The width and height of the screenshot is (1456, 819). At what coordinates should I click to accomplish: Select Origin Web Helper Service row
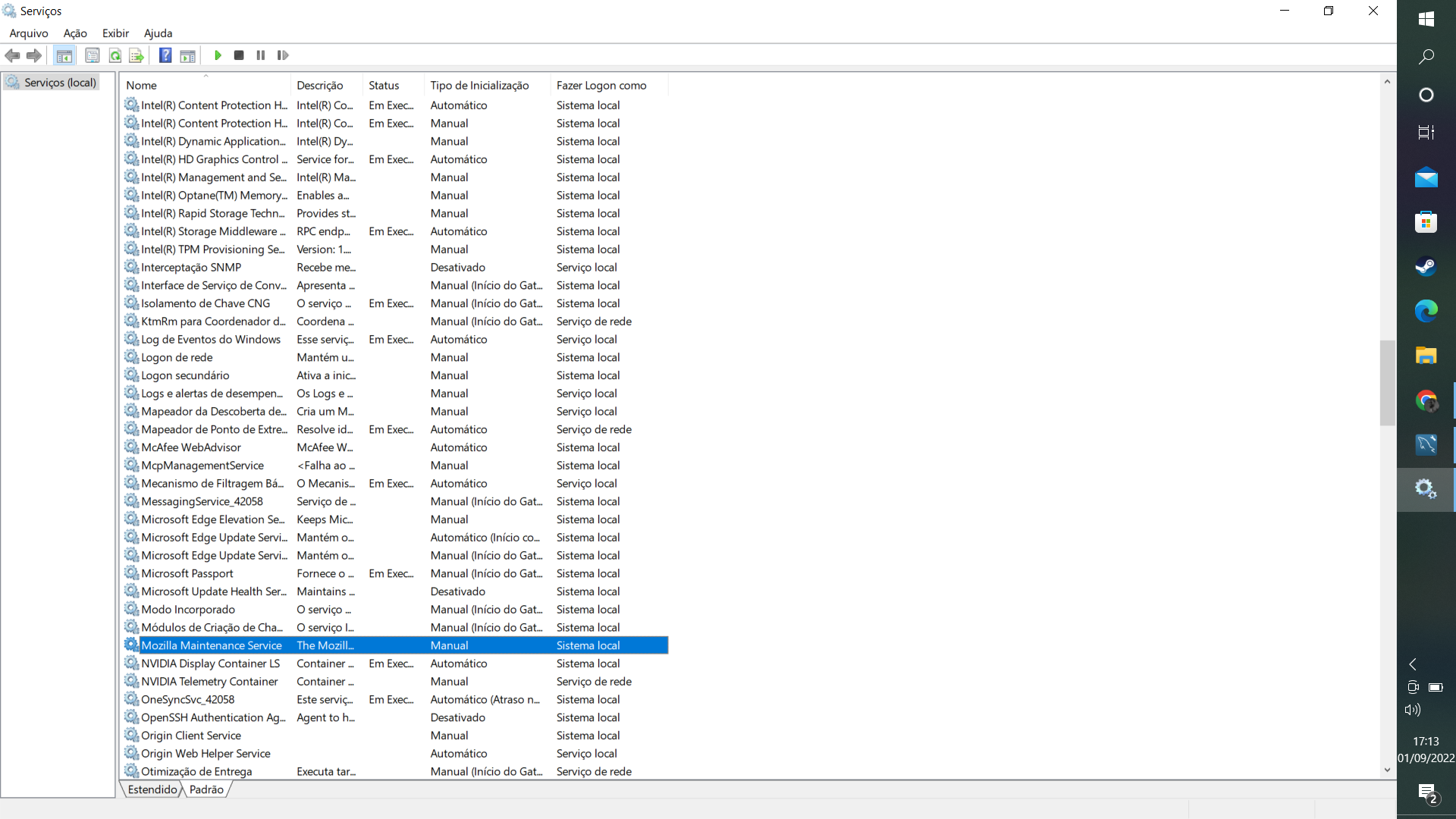coord(395,754)
